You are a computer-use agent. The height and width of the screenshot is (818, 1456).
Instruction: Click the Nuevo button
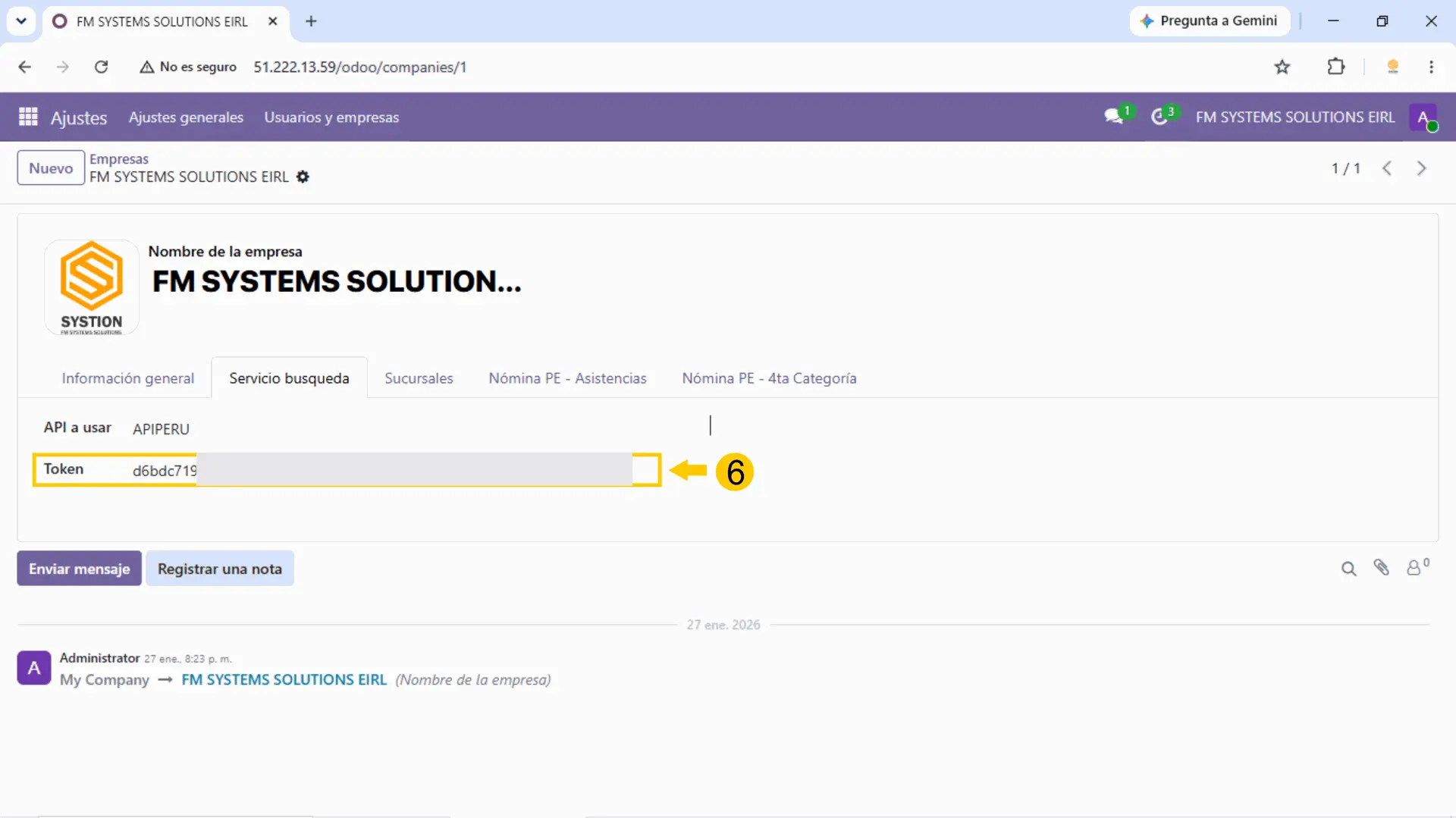tap(51, 168)
